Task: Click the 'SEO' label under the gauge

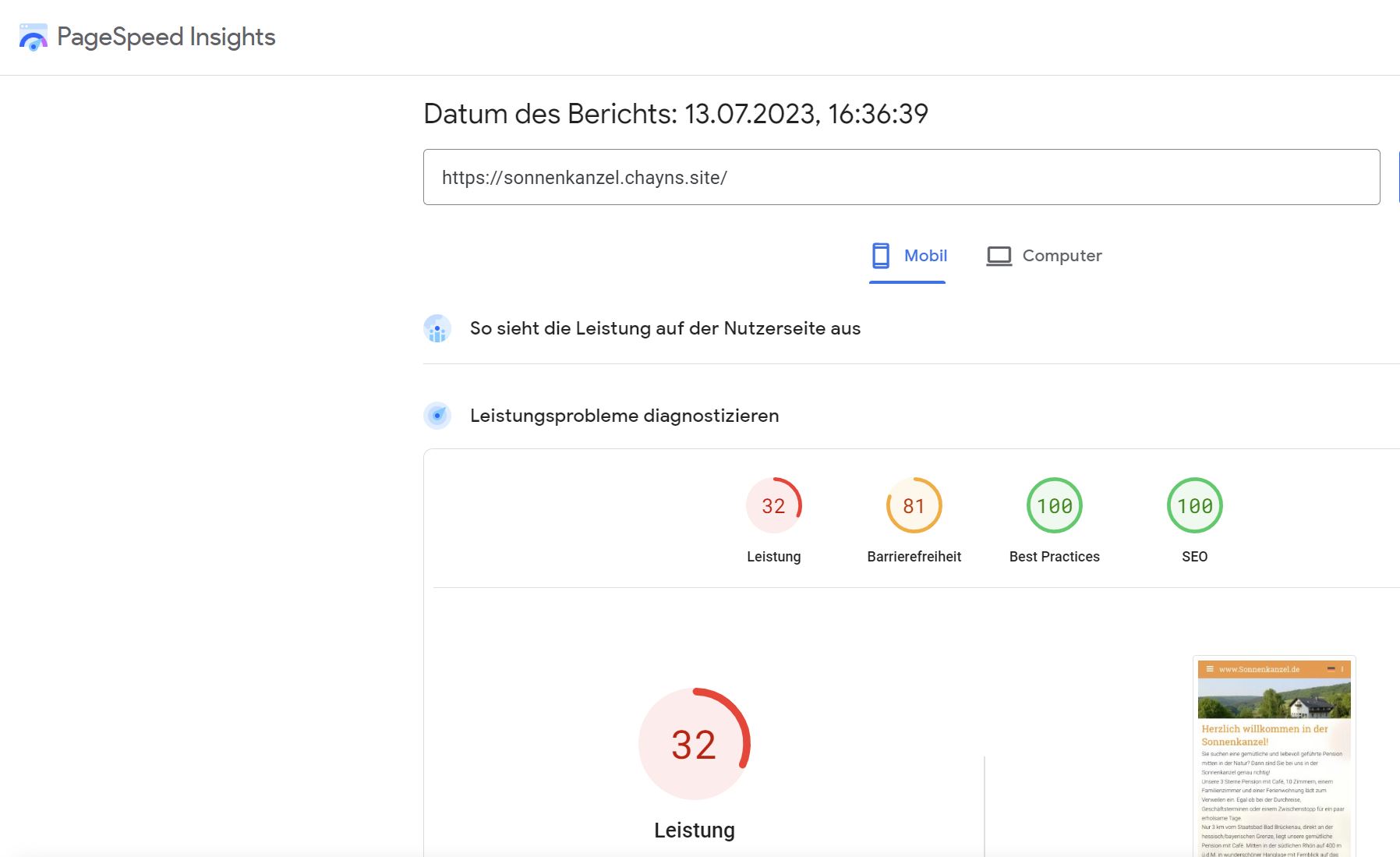Action: [x=1195, y=557]
